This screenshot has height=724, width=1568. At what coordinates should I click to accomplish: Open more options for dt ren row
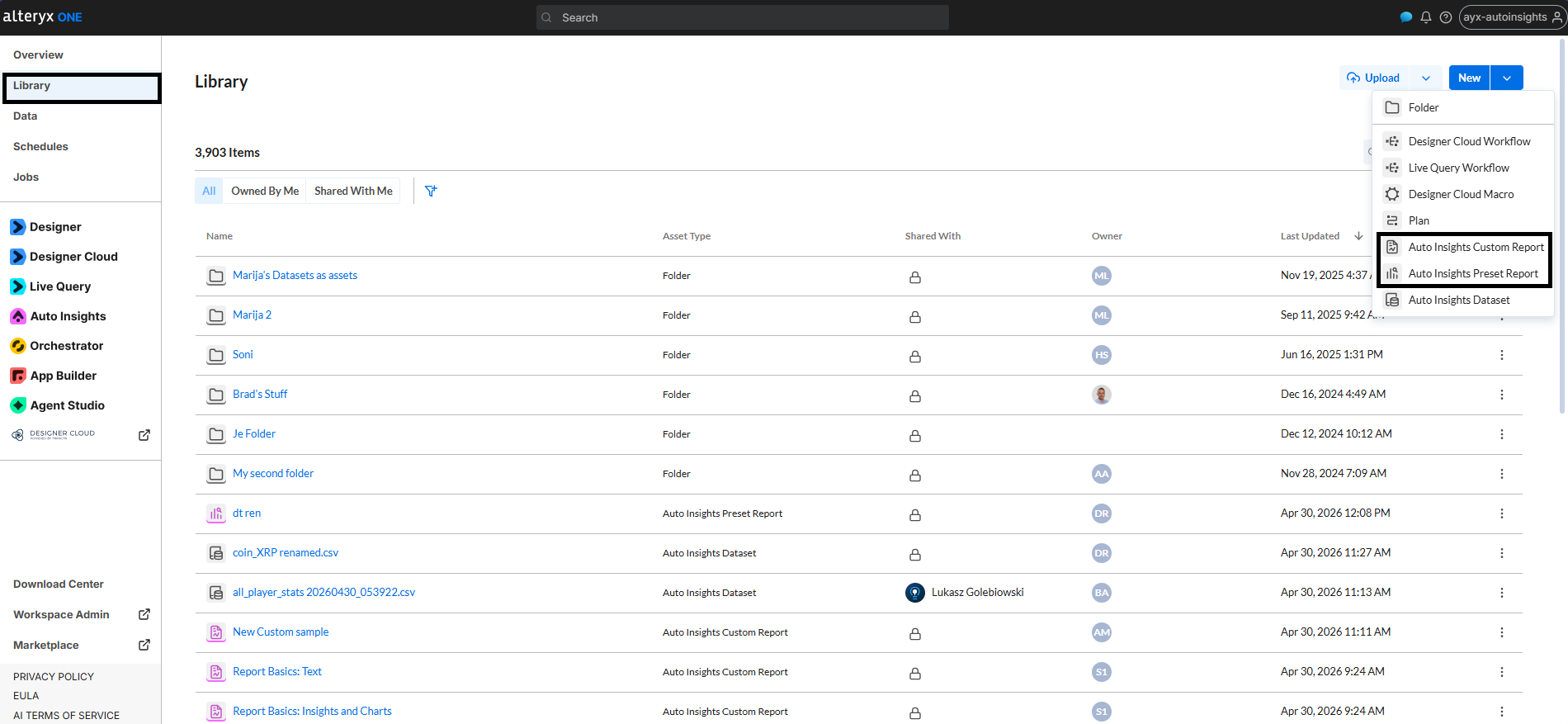(x=1502, y=513)
